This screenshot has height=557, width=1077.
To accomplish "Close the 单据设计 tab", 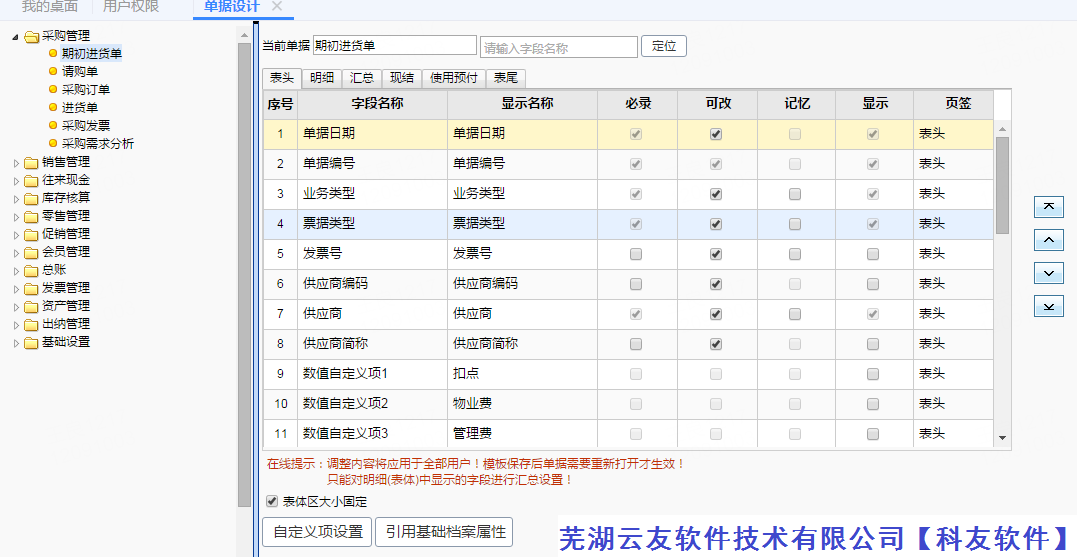I will coord(277,6).
